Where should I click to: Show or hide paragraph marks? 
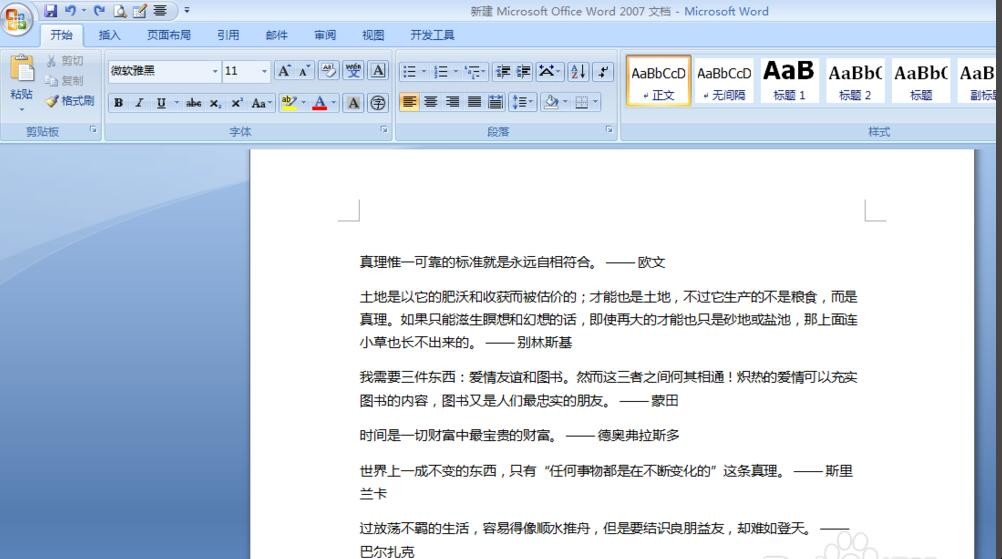603,72
